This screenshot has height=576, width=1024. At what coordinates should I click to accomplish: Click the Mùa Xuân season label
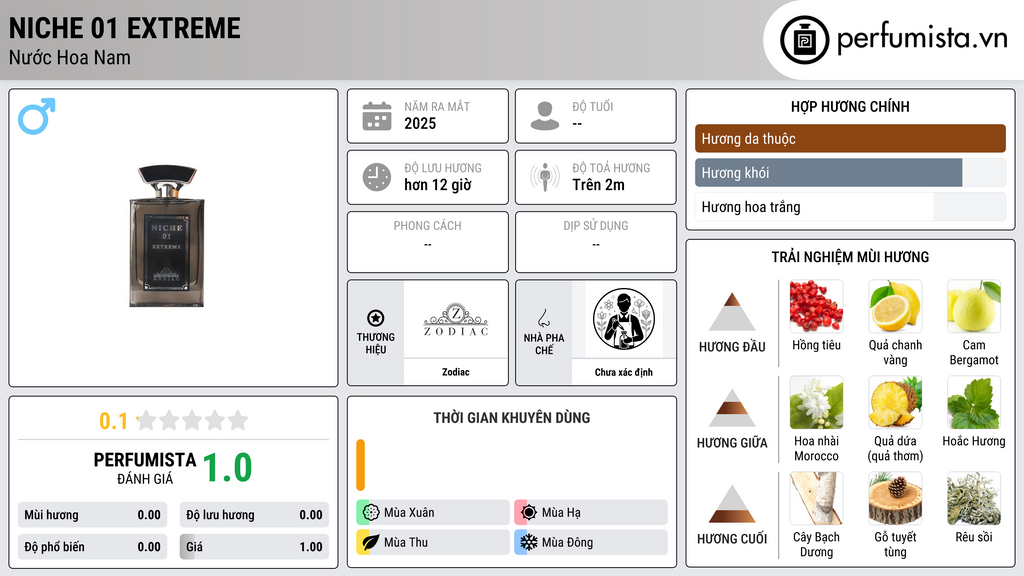click(409, 513)
